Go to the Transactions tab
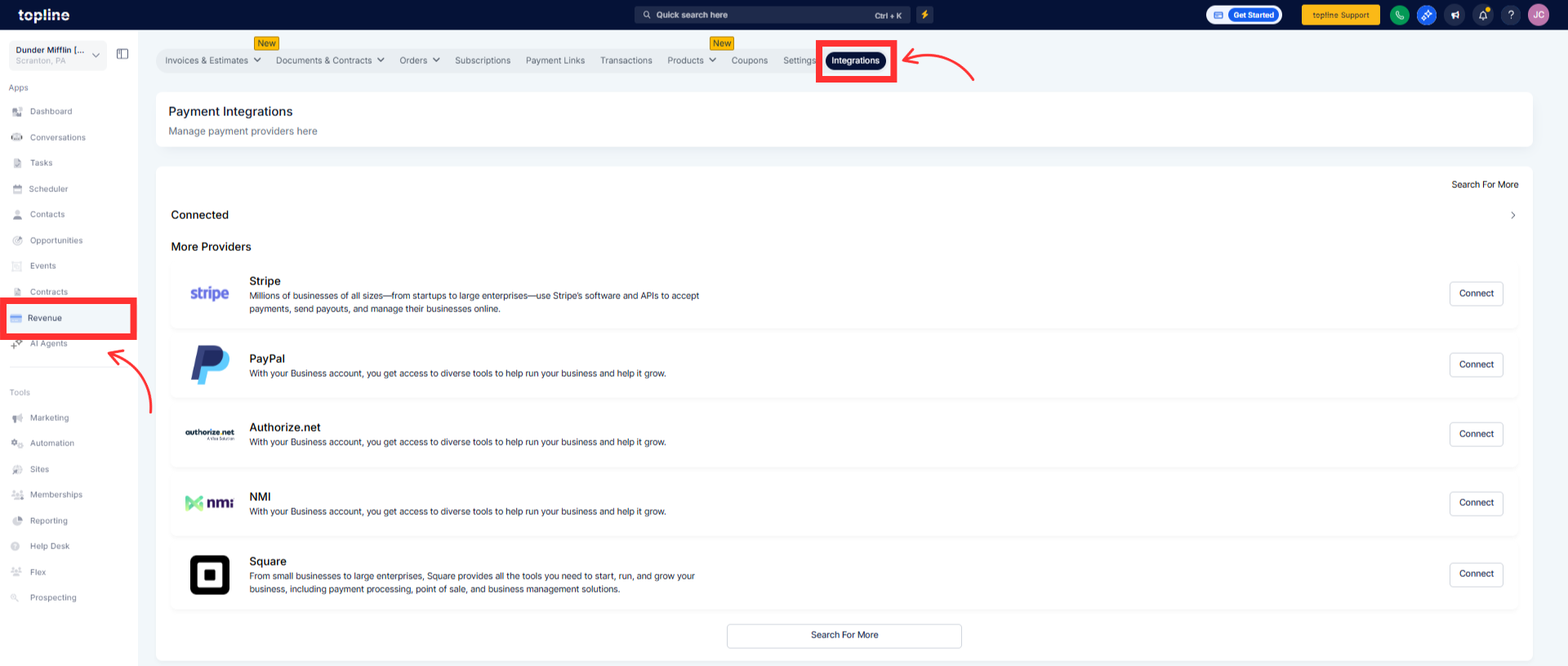The height and width of the screenshot is (666, 1568). 626,60
